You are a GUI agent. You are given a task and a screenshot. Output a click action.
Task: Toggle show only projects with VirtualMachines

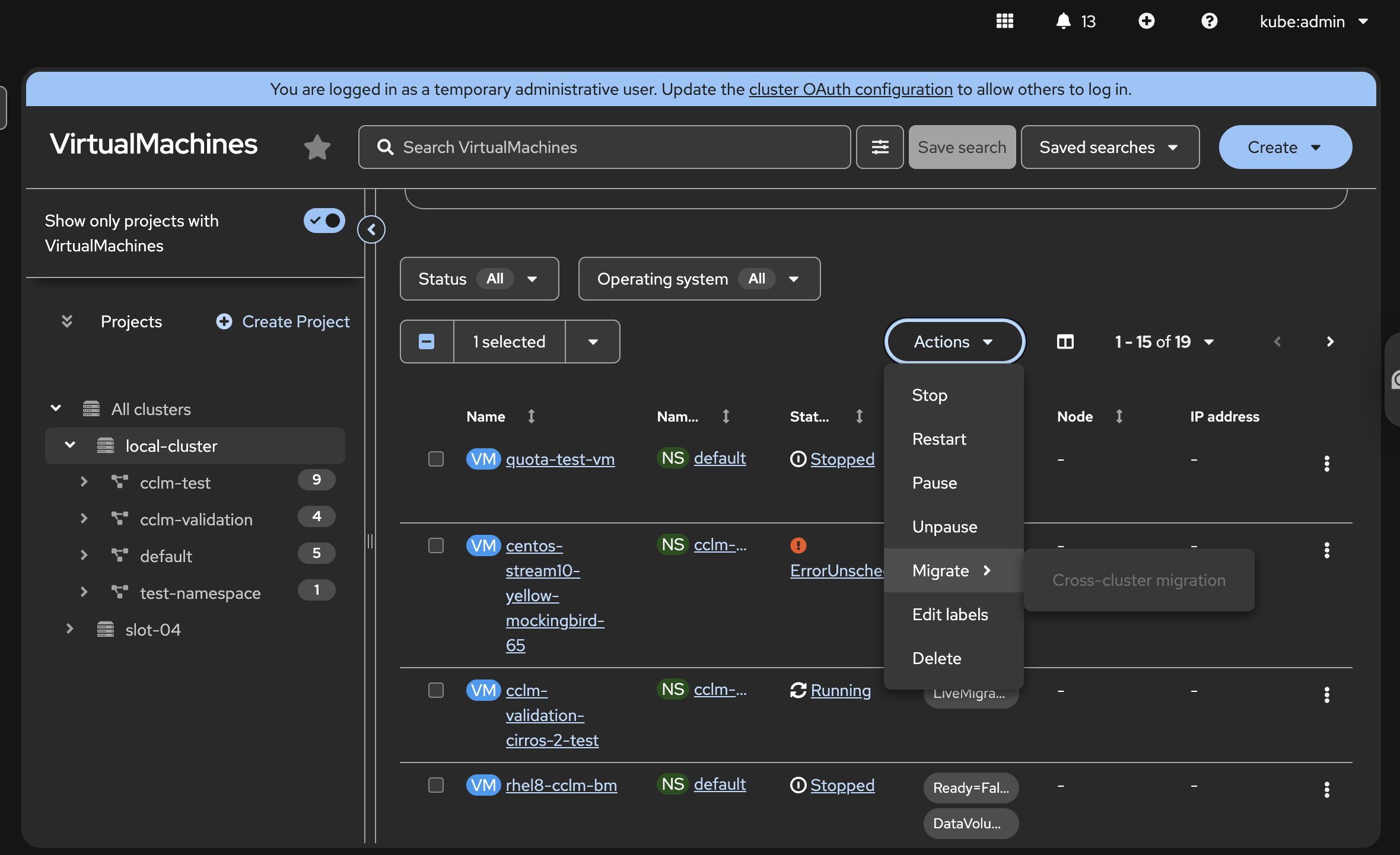pyautogui.click(x=324, y=221)
